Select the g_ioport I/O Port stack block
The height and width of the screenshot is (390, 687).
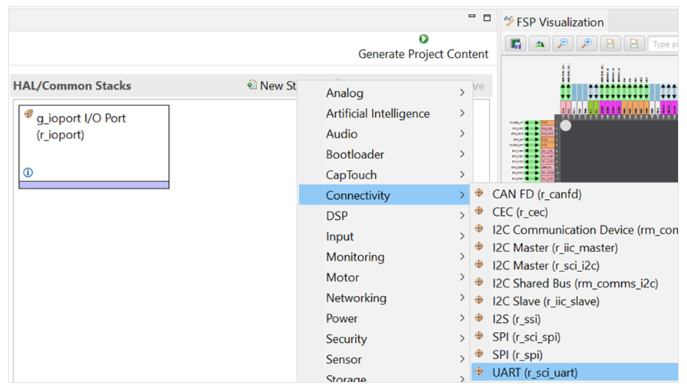[94, 147]
